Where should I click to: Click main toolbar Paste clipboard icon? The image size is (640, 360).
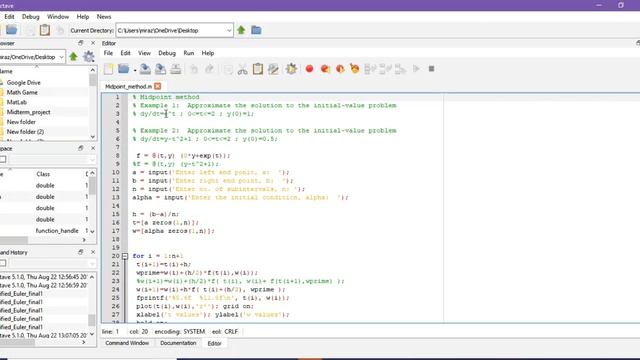pyautogui.click(x=45, y=30)
